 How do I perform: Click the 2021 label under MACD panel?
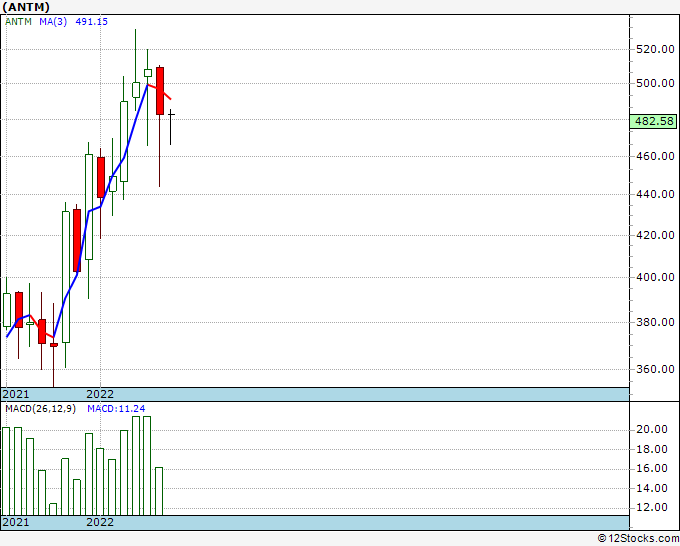click(x=16, y=522)
